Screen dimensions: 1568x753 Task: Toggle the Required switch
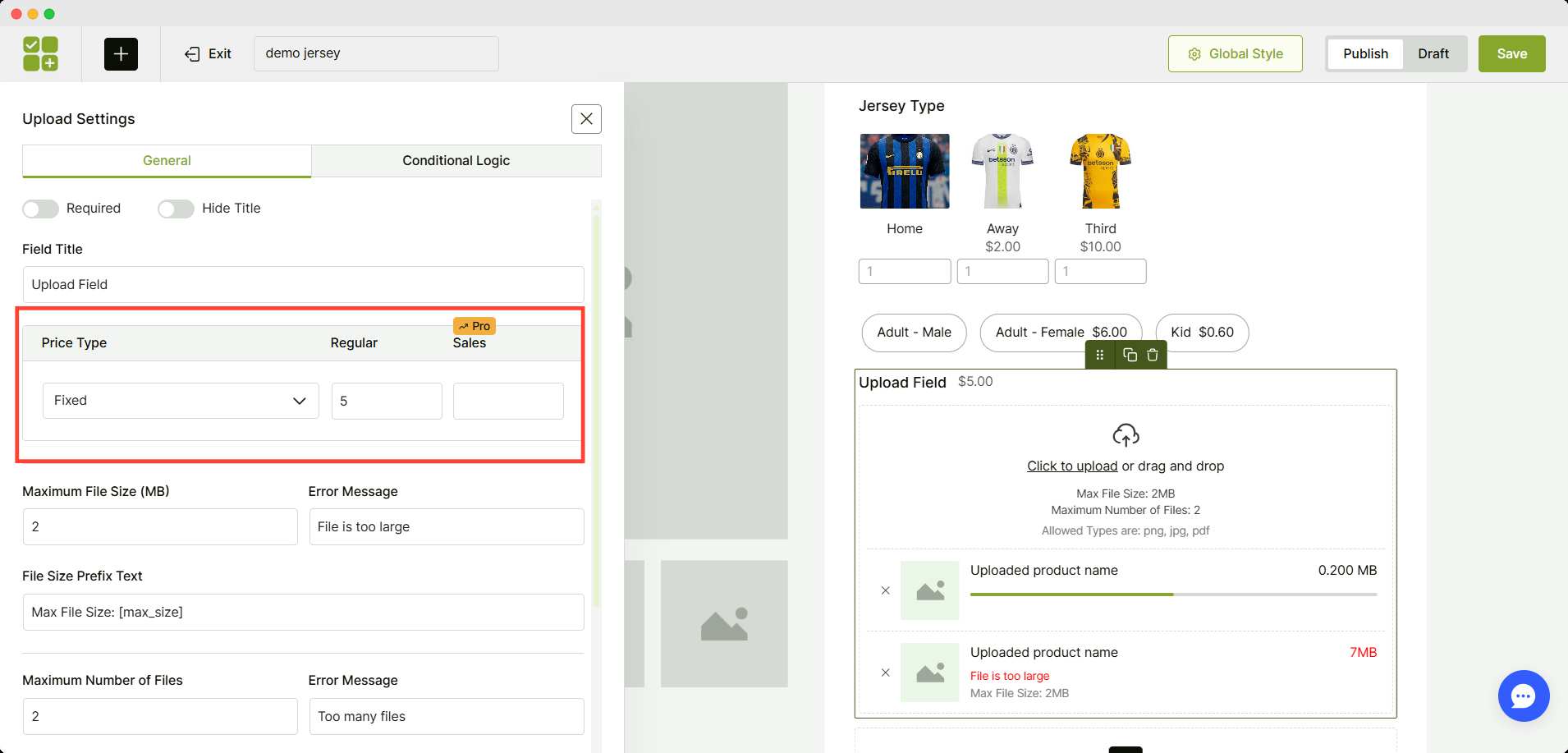tap(41, 209)
